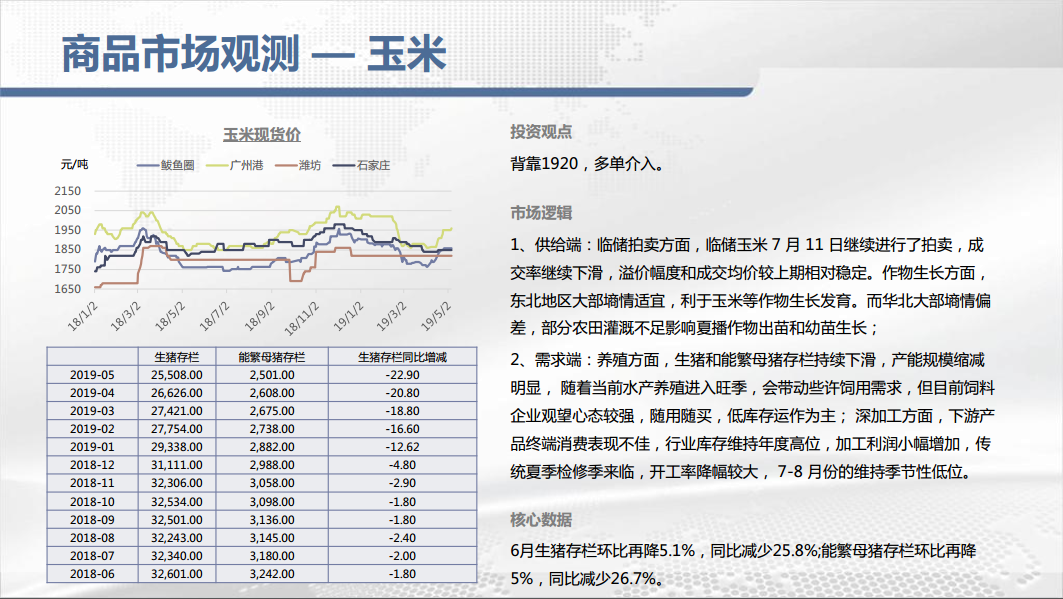Screen dimensions: 1063x599
Task: Click the 石家庄 legend entry
Action: pyautogui.click(x=361, y=165)
